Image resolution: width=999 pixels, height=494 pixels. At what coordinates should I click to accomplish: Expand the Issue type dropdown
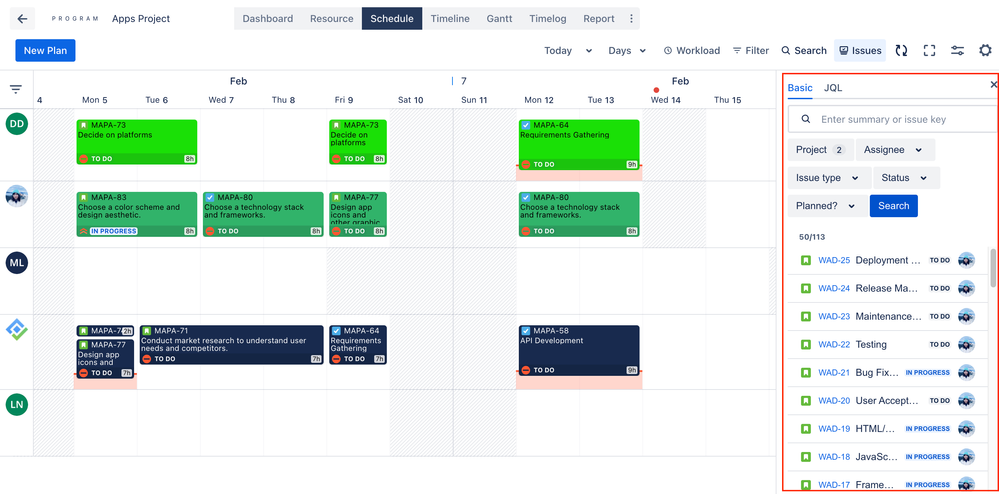830,178
